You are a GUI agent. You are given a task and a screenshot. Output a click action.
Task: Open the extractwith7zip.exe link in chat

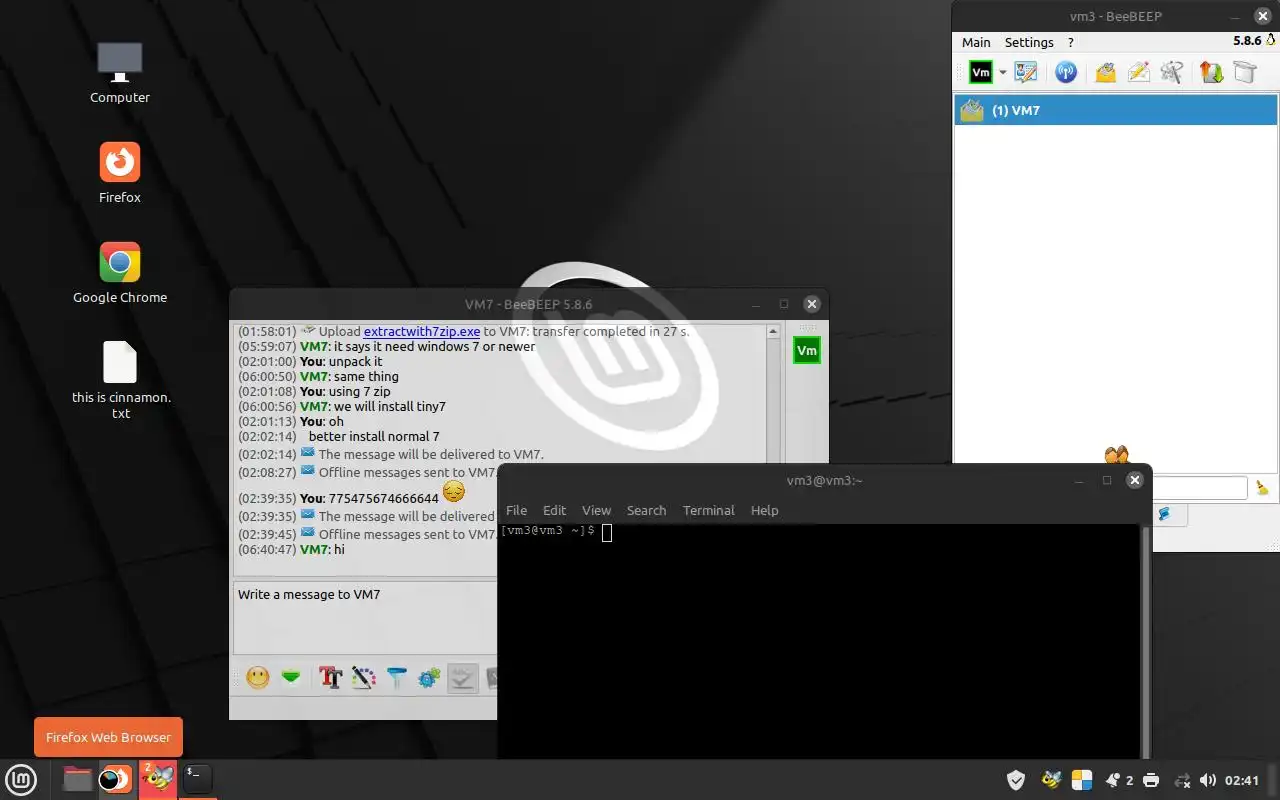(422, 331)
